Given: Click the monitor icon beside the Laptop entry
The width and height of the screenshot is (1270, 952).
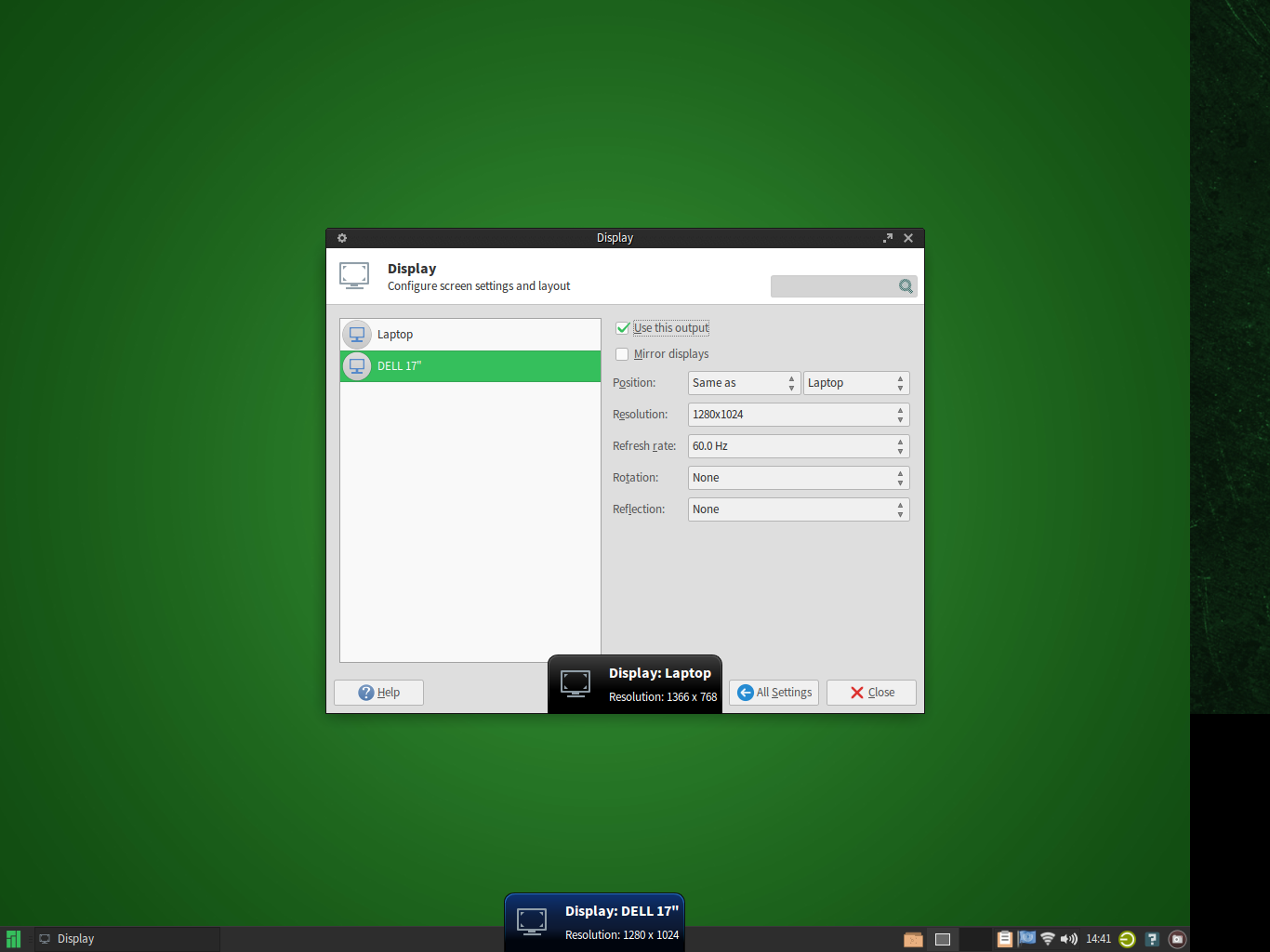Looking at the screenshot, I should (x=357, y=335).
